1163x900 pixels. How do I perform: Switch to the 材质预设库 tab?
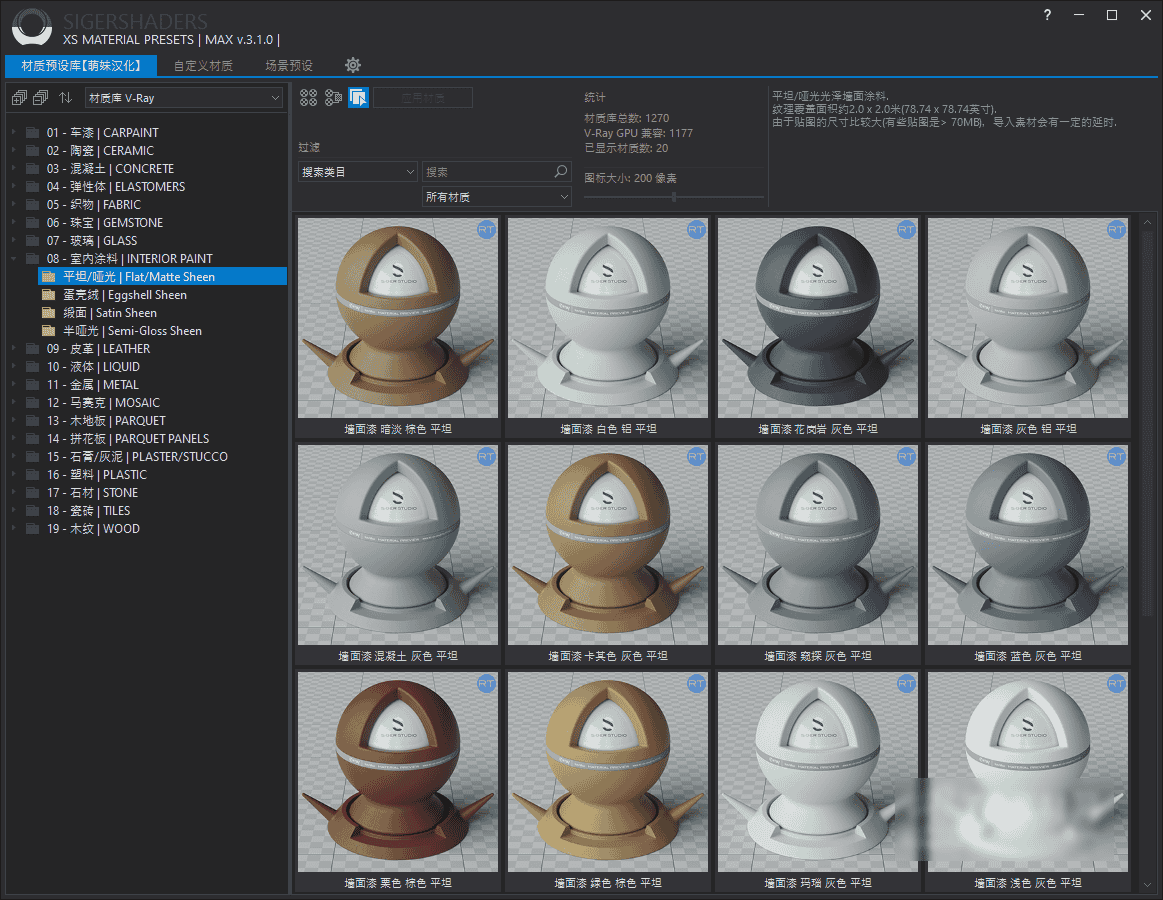pos(81,65)
